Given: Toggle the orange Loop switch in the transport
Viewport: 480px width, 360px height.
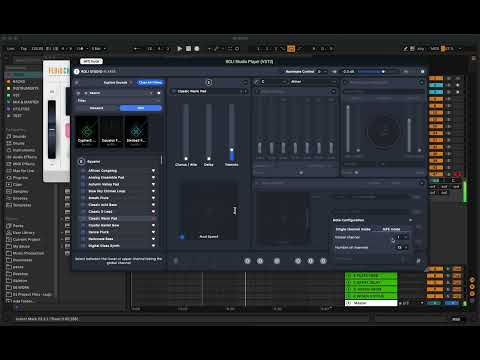Looking at the screenshot, I should tap(291, 49).
